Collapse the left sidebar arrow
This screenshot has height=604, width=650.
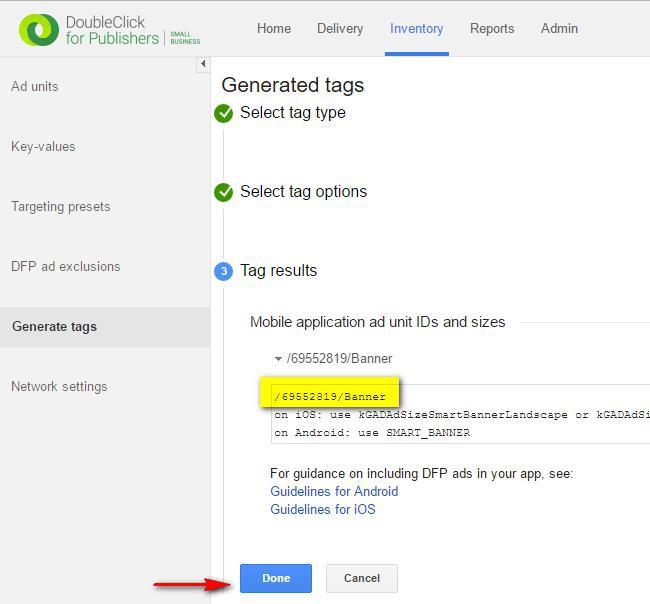click(x=203, y=64)
